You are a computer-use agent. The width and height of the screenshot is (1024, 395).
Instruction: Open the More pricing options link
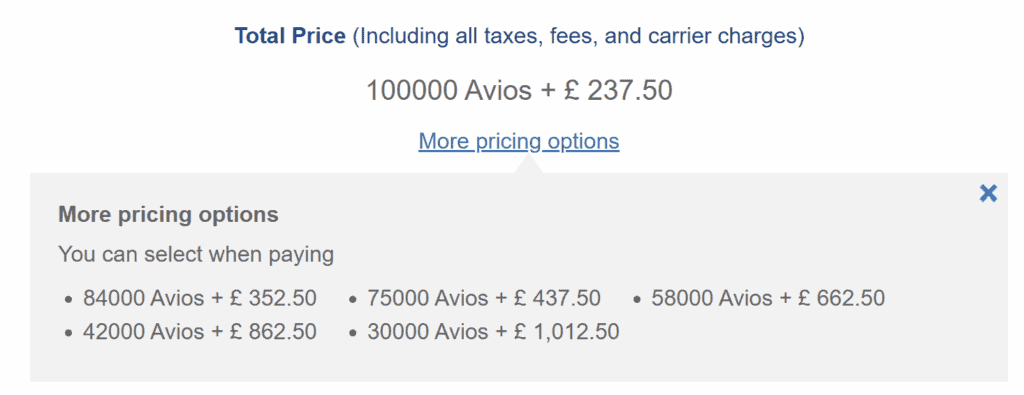coord(519,141)
